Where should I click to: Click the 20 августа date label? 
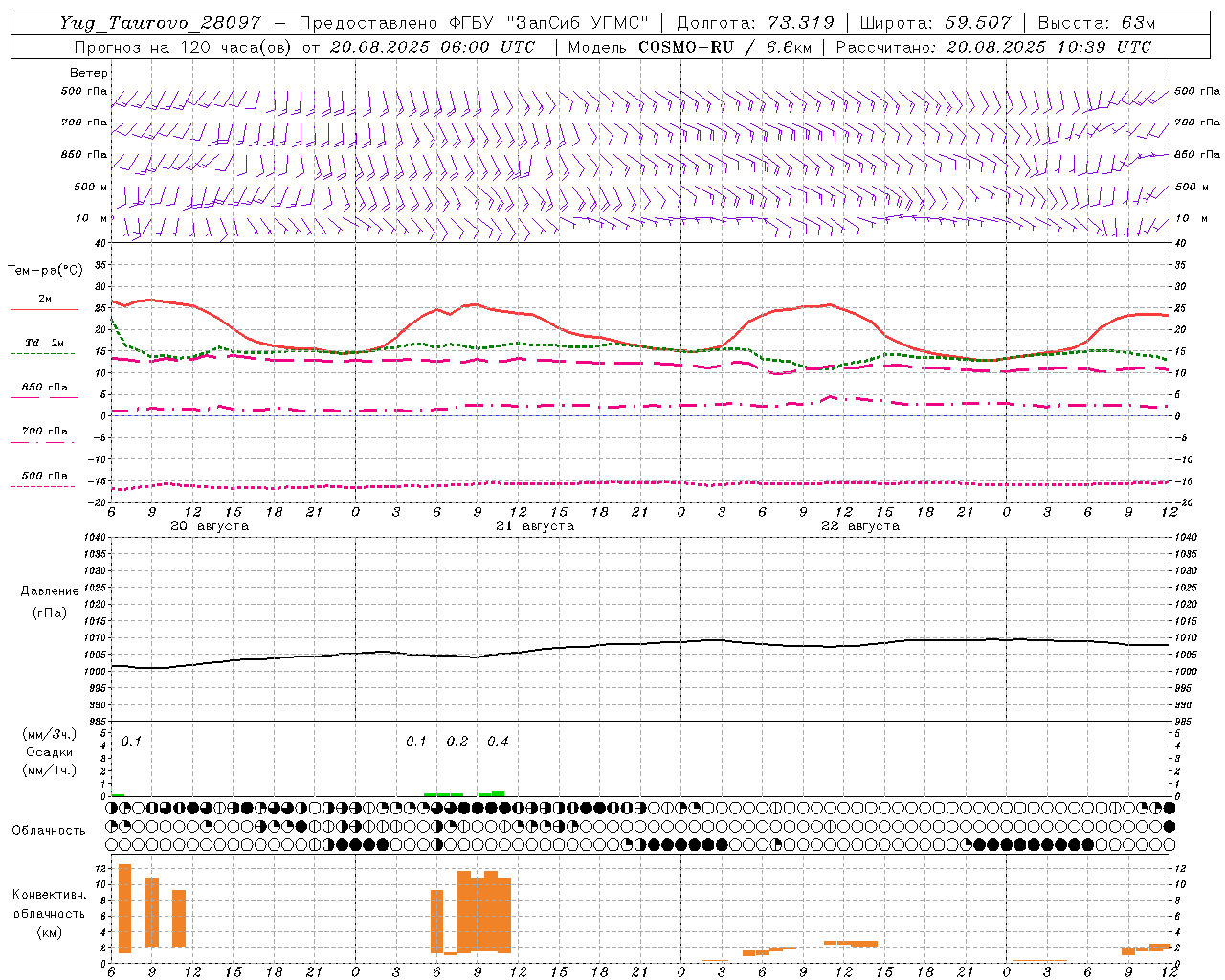(210, 526)
